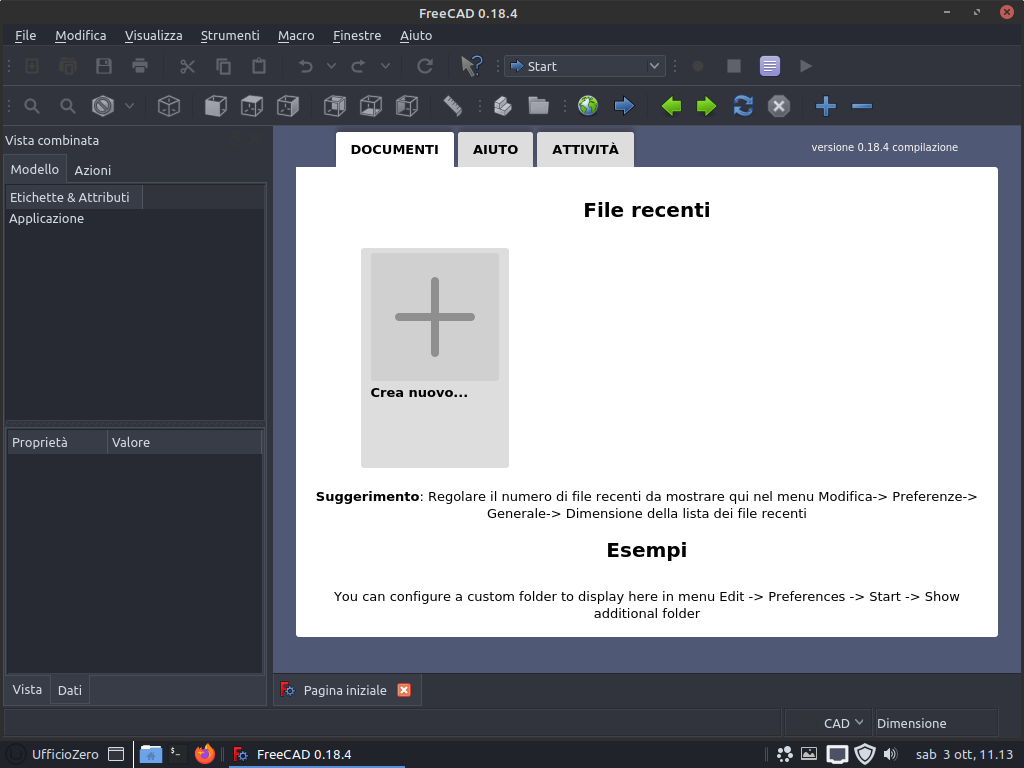The height and width of the screenshot is (768, 1024).
Task: Open the Finestre menu
Action: 357,35
